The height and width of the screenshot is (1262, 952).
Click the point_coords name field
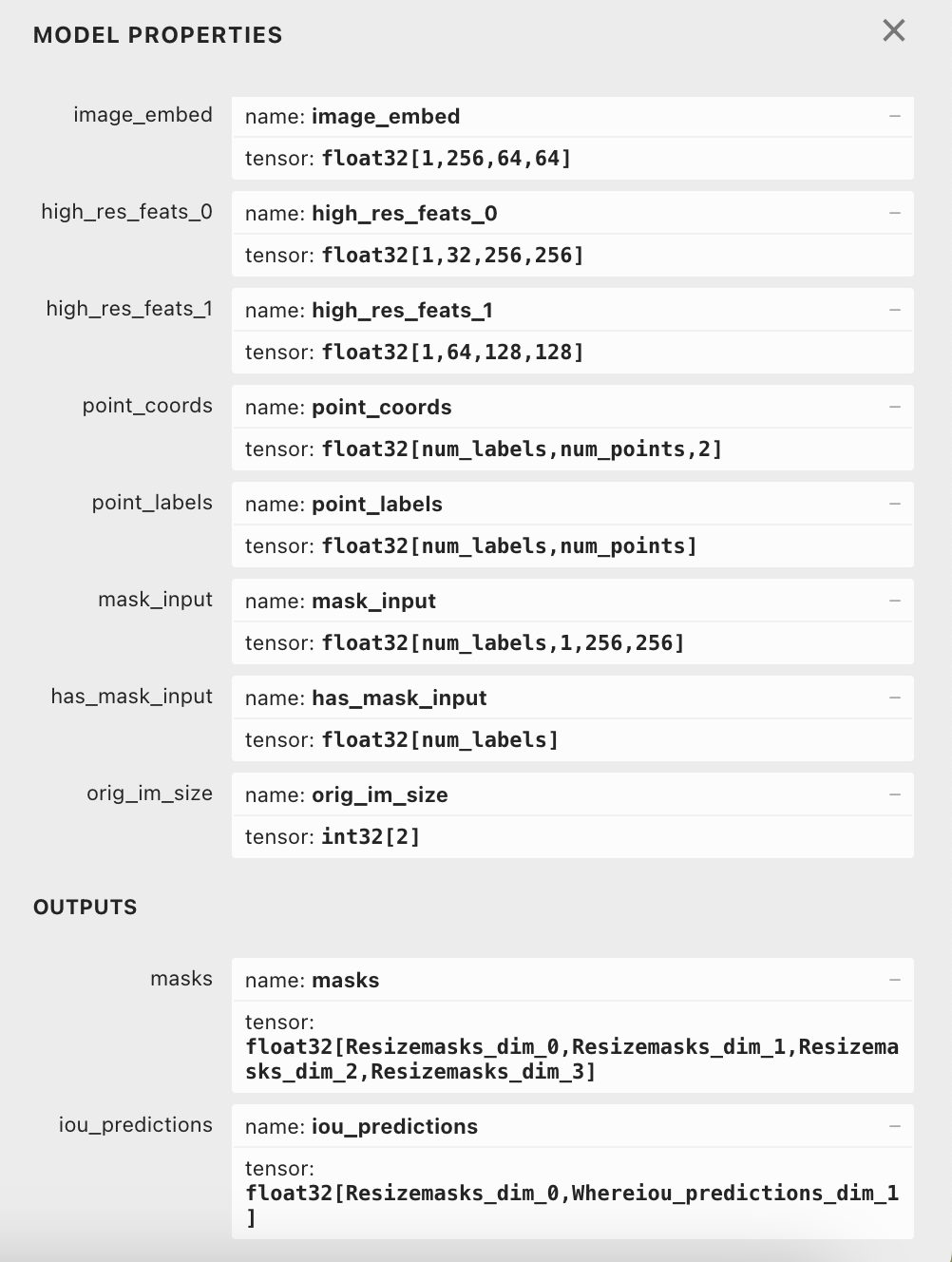tap(381, 408)
